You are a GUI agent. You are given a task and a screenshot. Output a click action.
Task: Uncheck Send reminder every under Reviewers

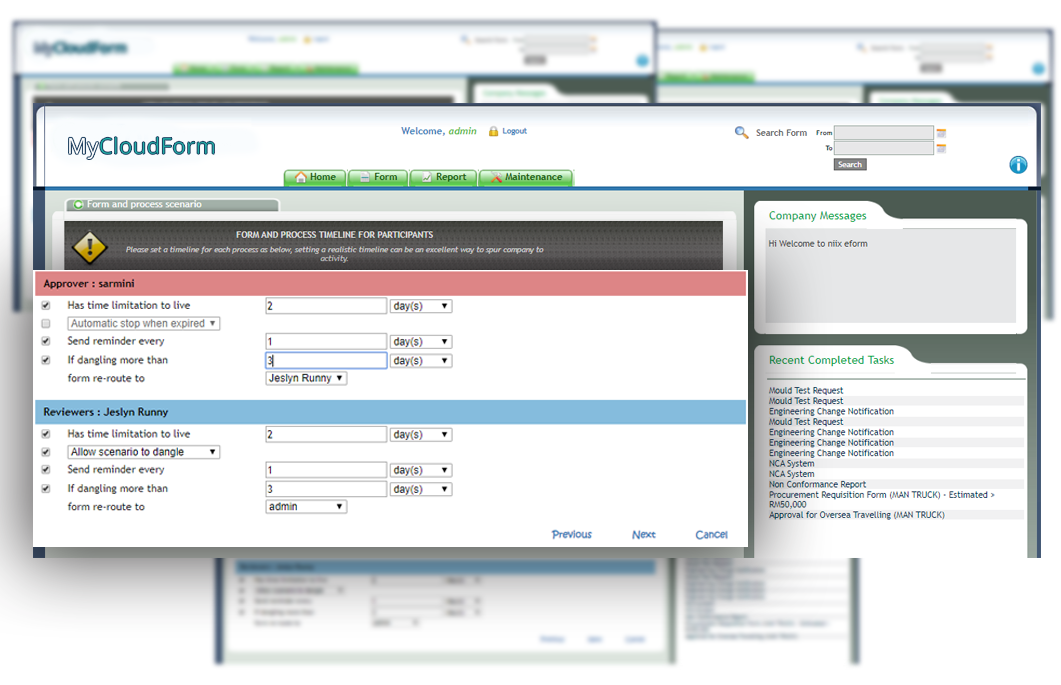(x=44, y=469)
